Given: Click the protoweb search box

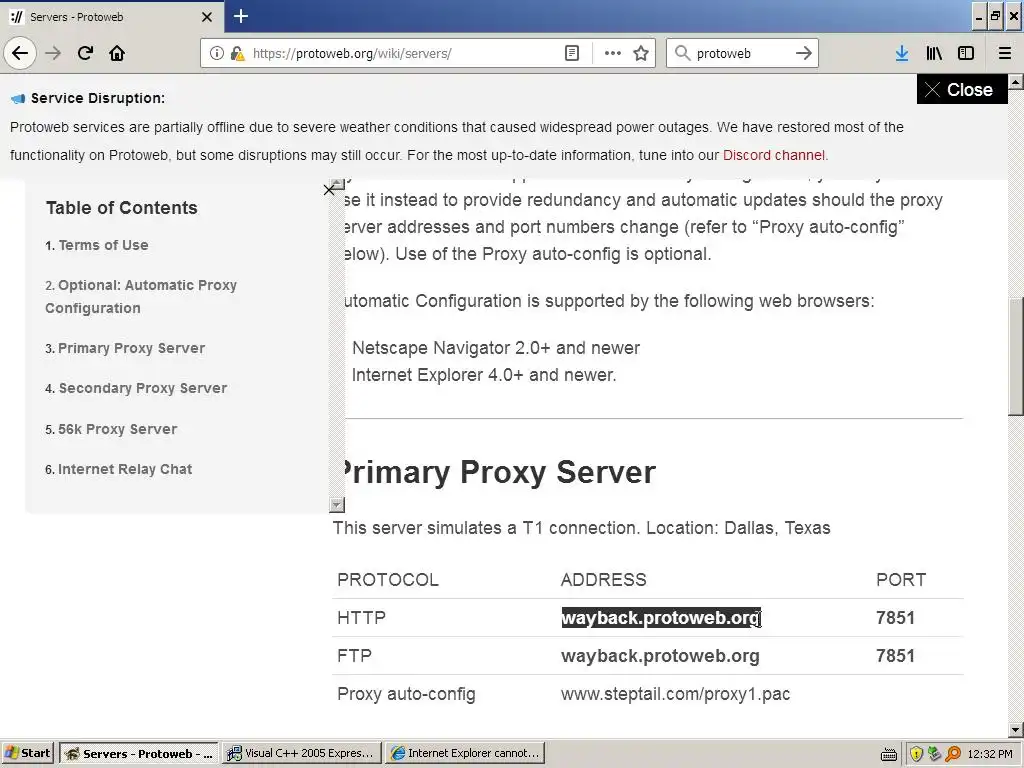Looking at the screenshot, I should coord(743,53).
